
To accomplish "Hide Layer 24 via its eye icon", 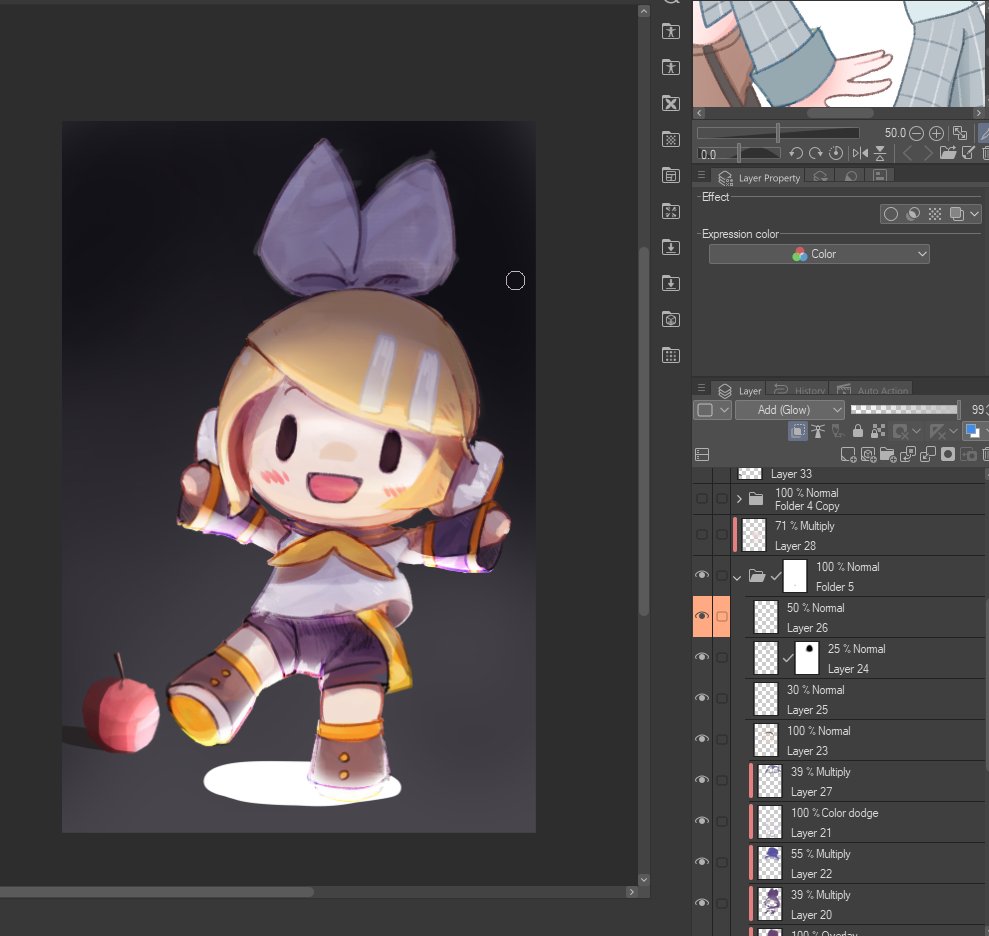I will click(x=702, y=657).
